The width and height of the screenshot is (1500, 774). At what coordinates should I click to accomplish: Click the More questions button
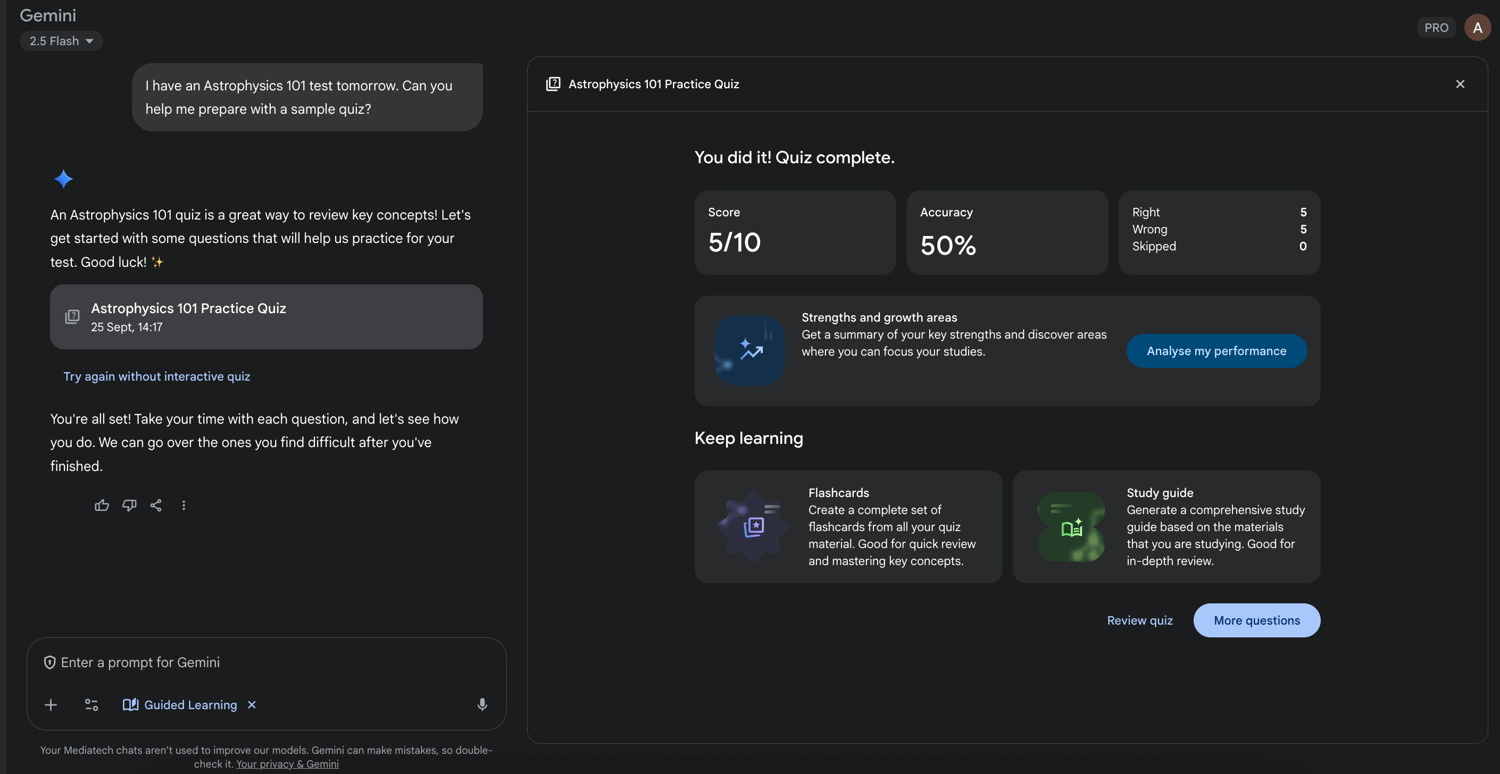click(1257, 621)
